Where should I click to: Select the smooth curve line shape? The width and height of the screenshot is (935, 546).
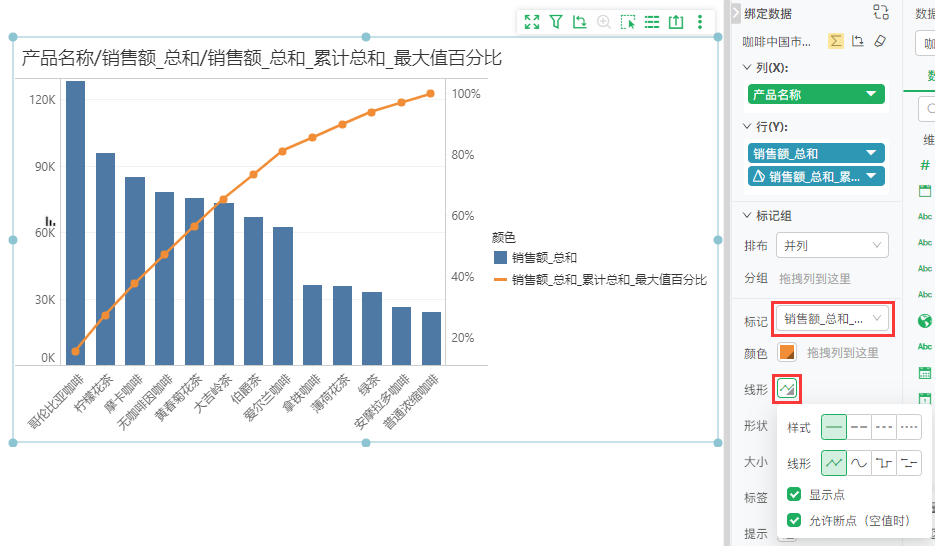(859, 463)
